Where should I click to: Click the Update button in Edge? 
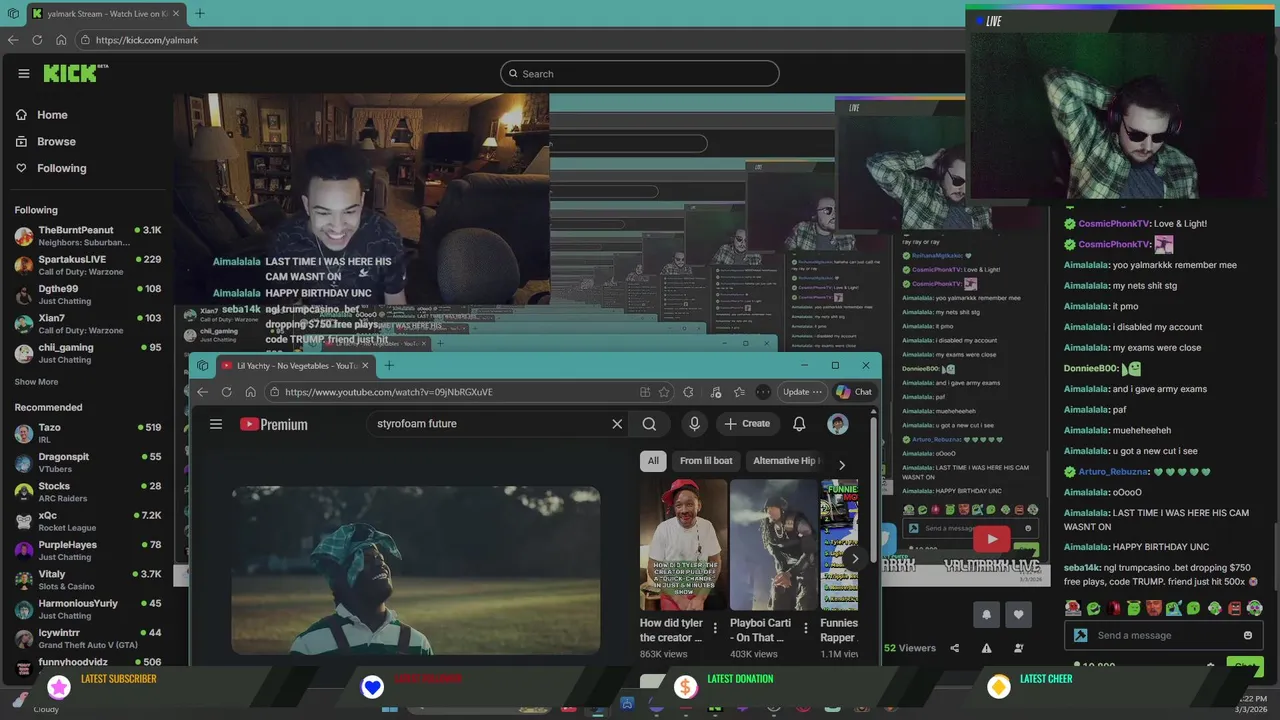pyautogui.click(x=803, y=392)
